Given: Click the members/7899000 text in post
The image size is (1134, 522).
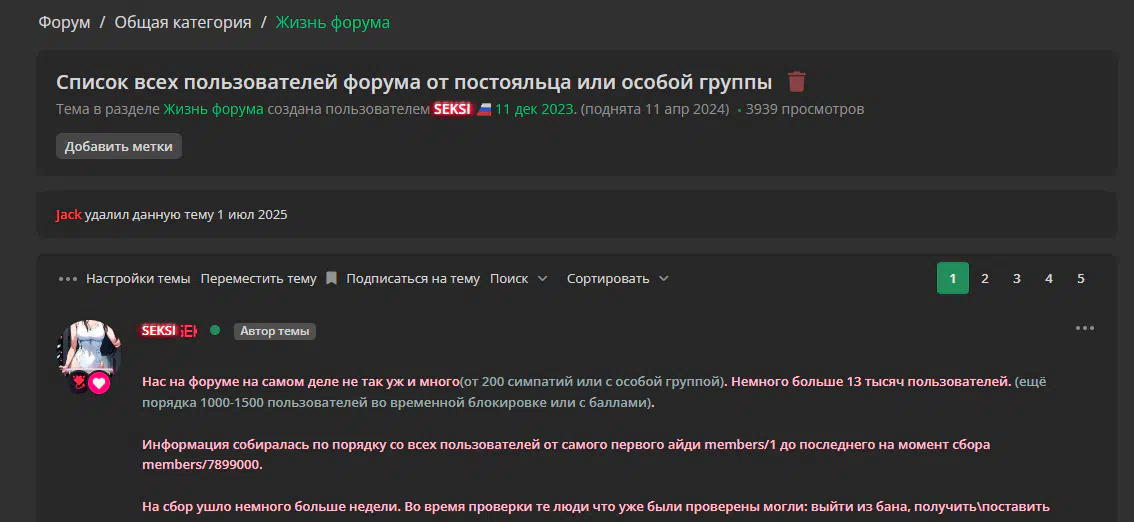Looking at the screenshot, I should (201, 464).
